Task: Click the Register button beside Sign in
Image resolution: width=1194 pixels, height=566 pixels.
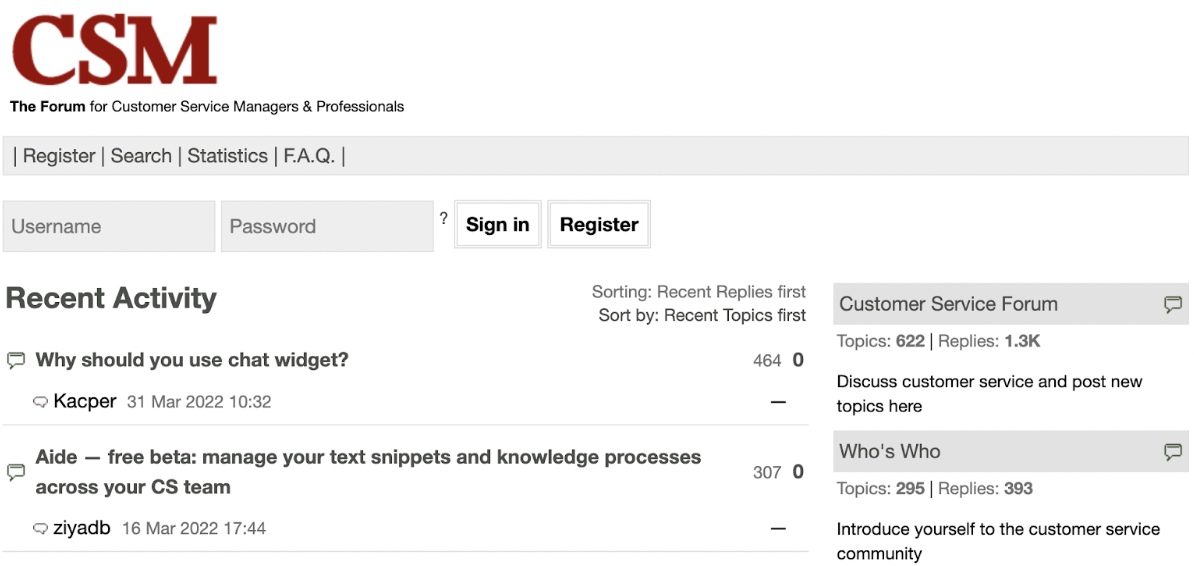Action: click(599, 225)
